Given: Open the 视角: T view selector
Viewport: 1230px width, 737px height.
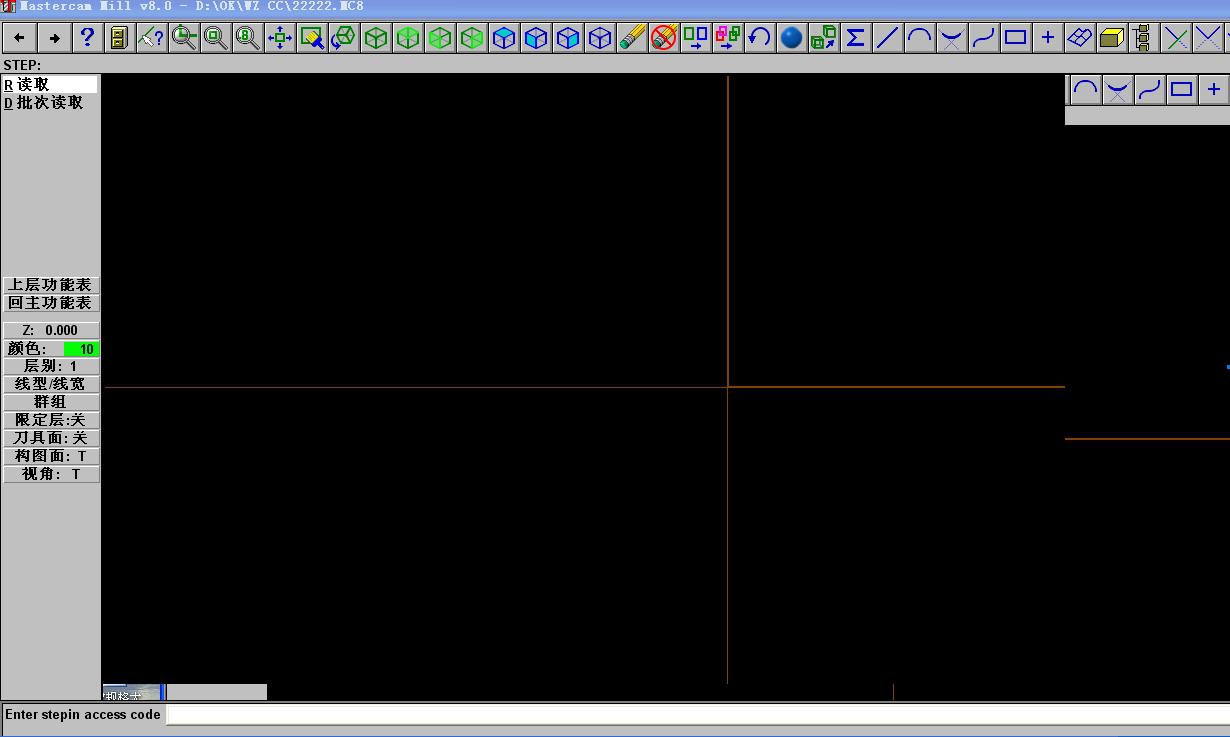Looking at the screenshot, I should click(51, 474).
